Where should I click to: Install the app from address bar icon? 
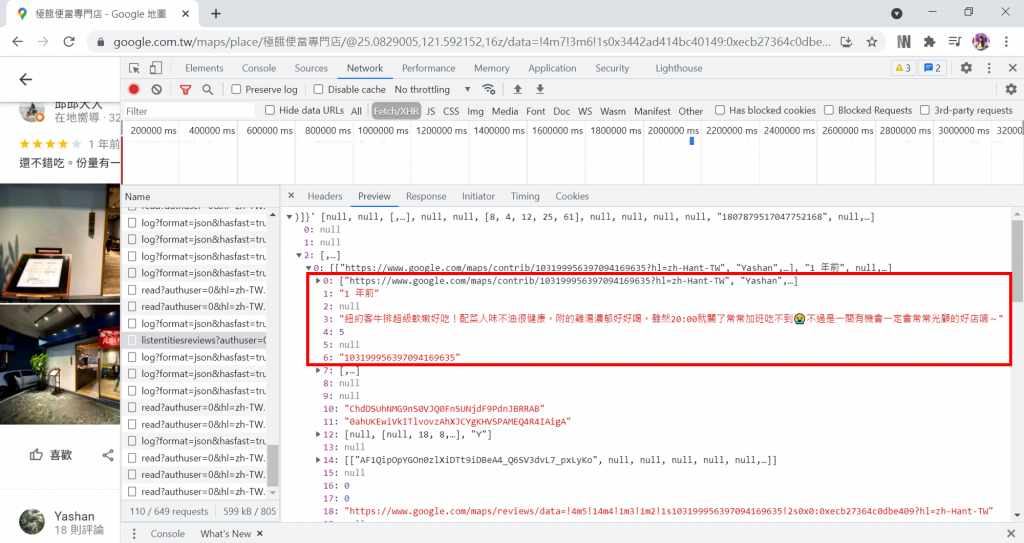click(846, 42)
